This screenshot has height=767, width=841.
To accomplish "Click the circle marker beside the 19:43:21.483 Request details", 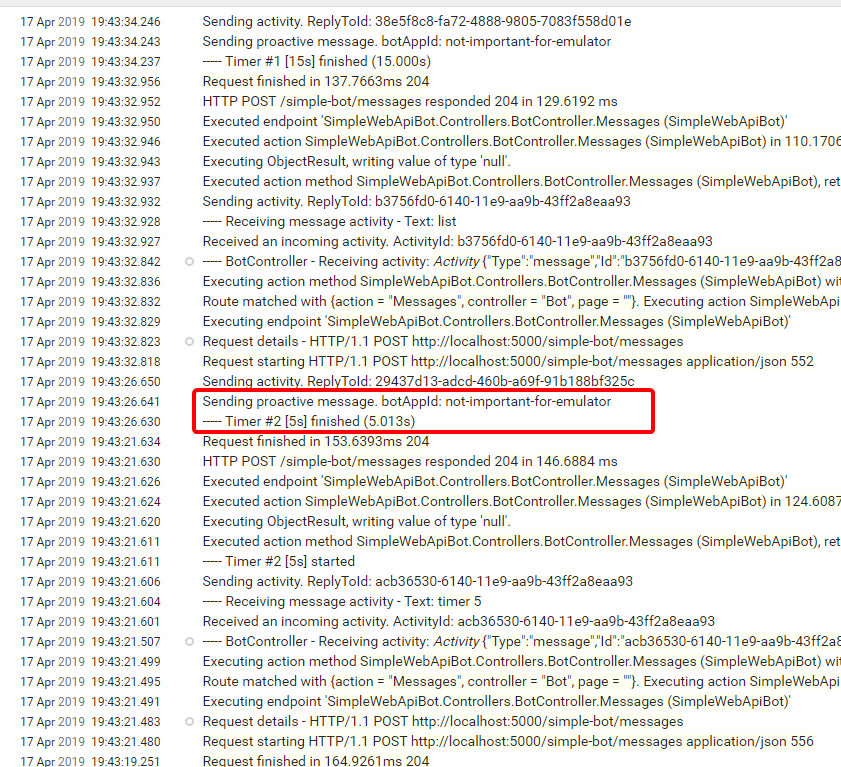I will (x=189, y=721).
